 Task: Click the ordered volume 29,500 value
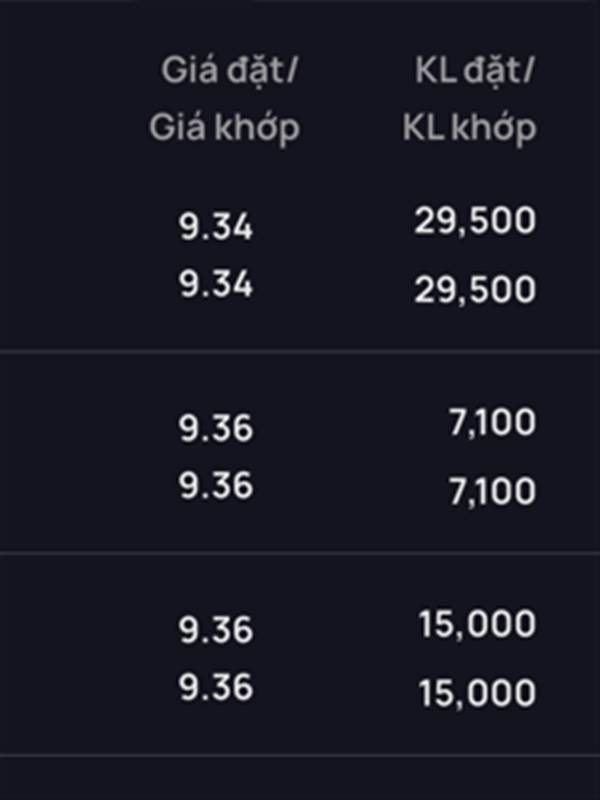[475, 222]
